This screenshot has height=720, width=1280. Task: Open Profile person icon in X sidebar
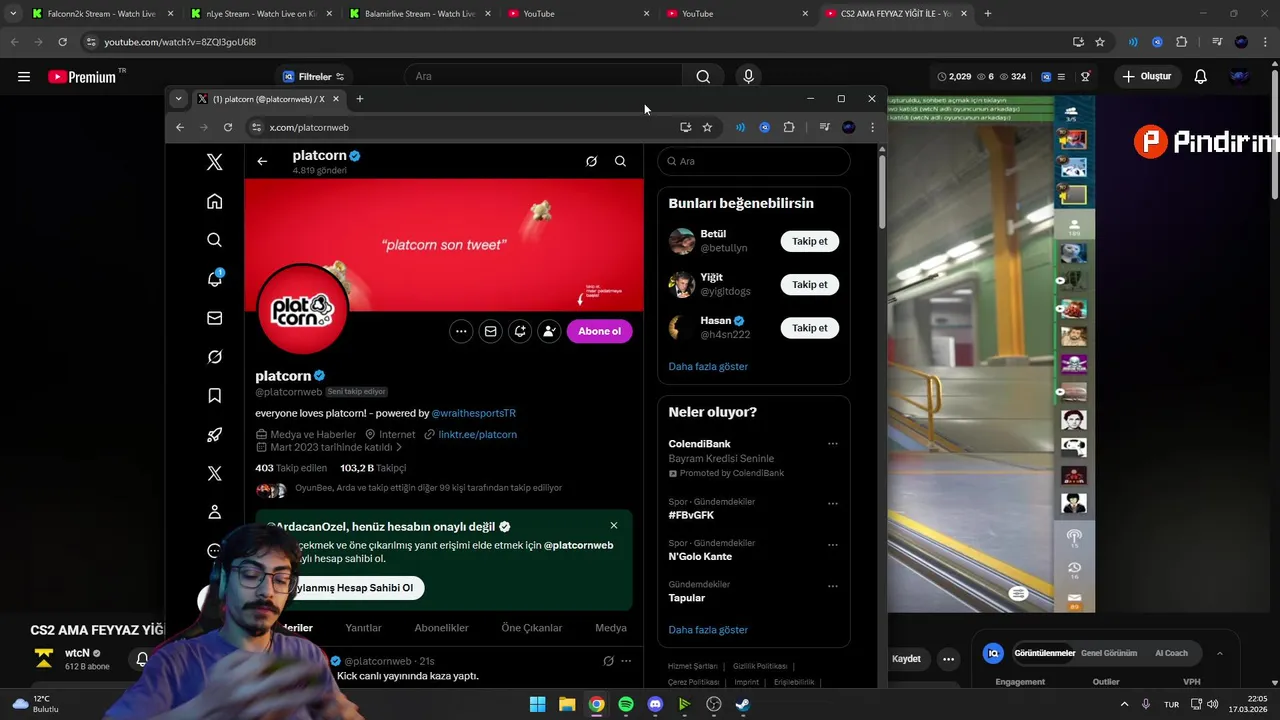pyautogui.click(x=214, y=512)
